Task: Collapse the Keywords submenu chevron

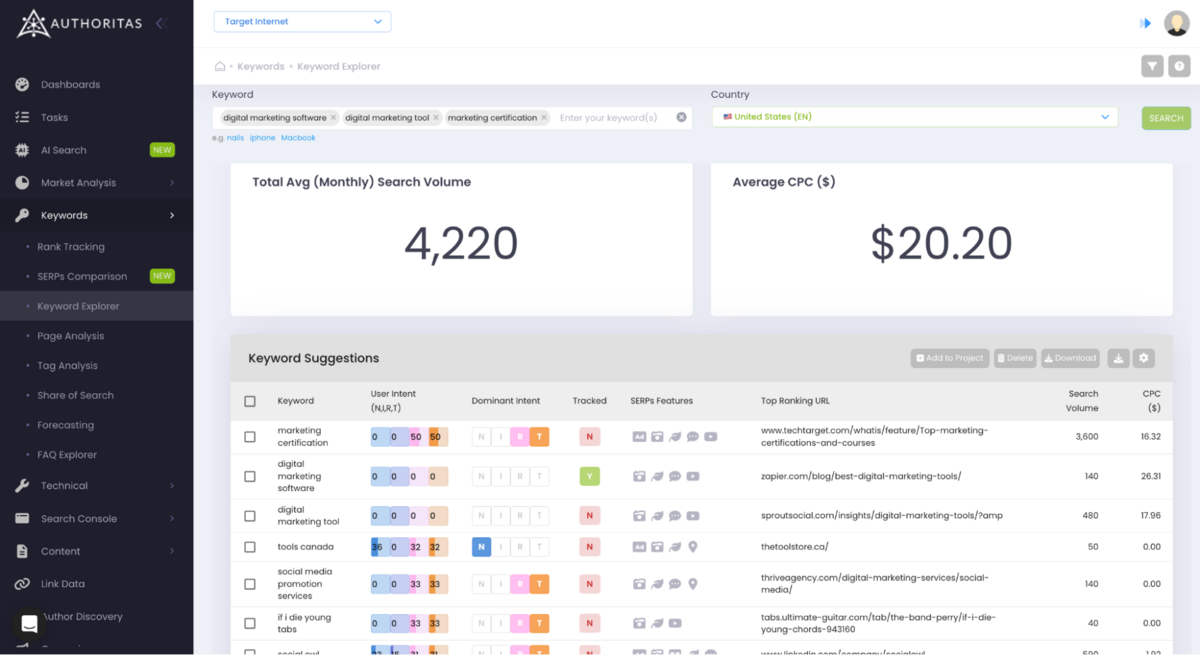Action: pyautogui.click(x=172, y=215)
